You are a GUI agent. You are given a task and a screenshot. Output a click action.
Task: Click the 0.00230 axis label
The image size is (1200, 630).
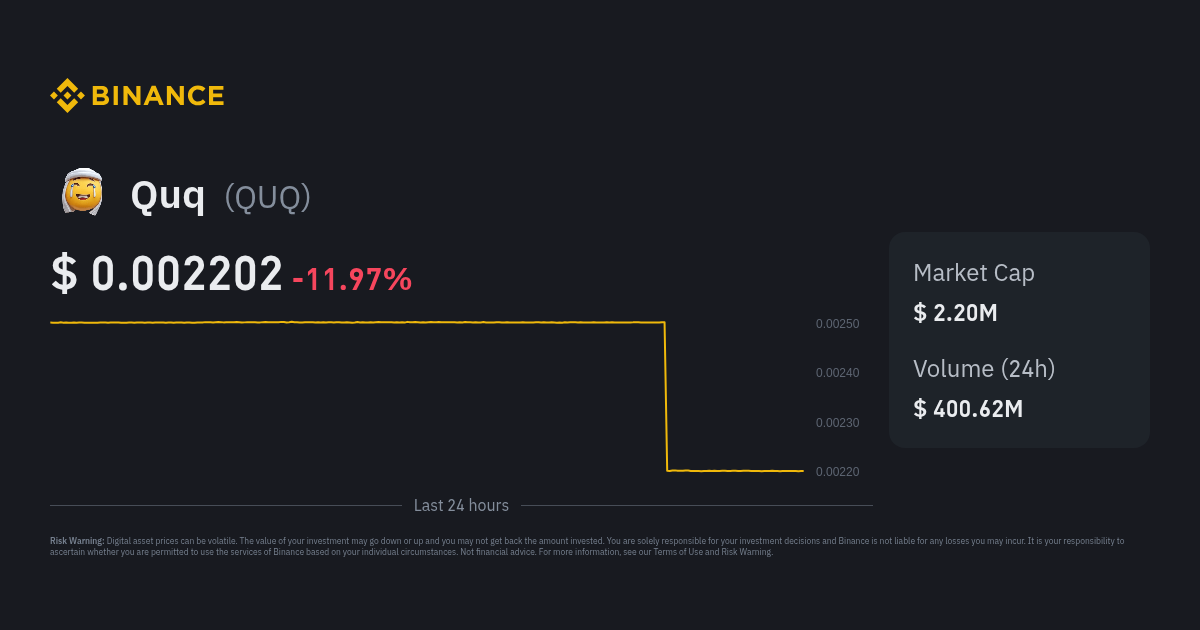pyautogui.click(x=837, y=423)
